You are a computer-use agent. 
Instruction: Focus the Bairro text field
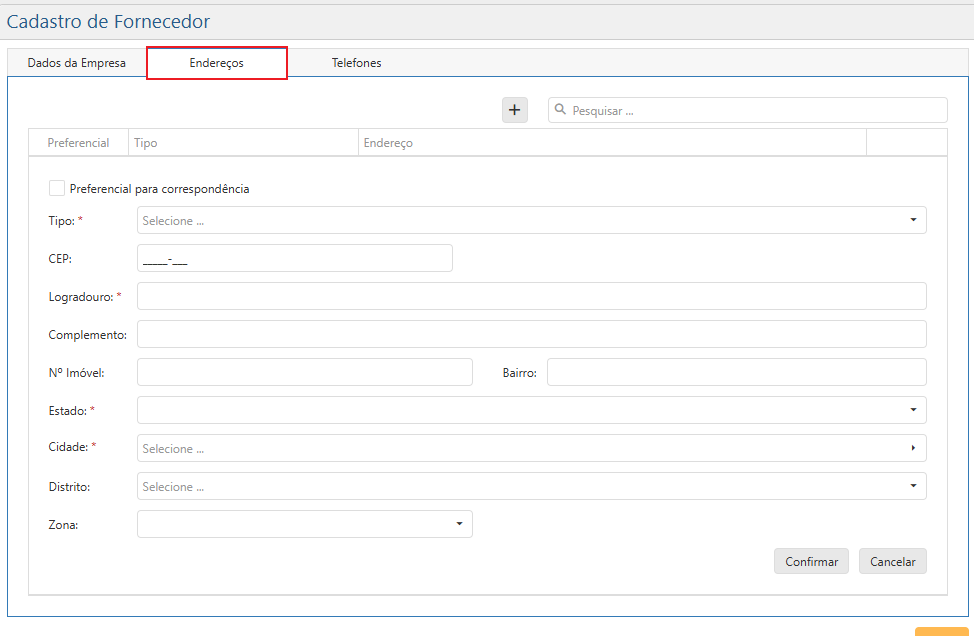(736, 372)
